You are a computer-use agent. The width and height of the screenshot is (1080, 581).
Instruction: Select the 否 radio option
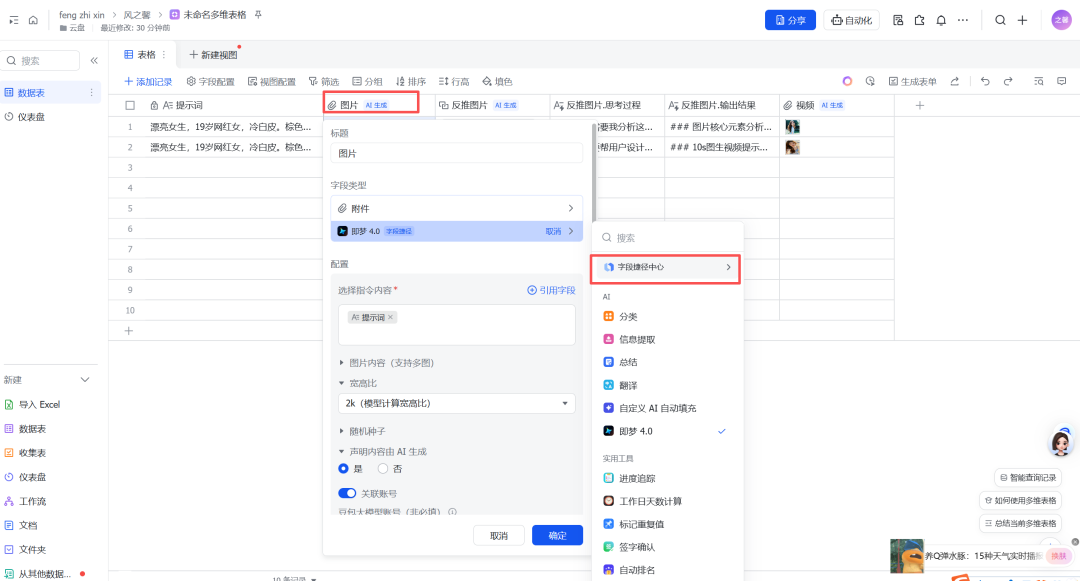point(383,468)
